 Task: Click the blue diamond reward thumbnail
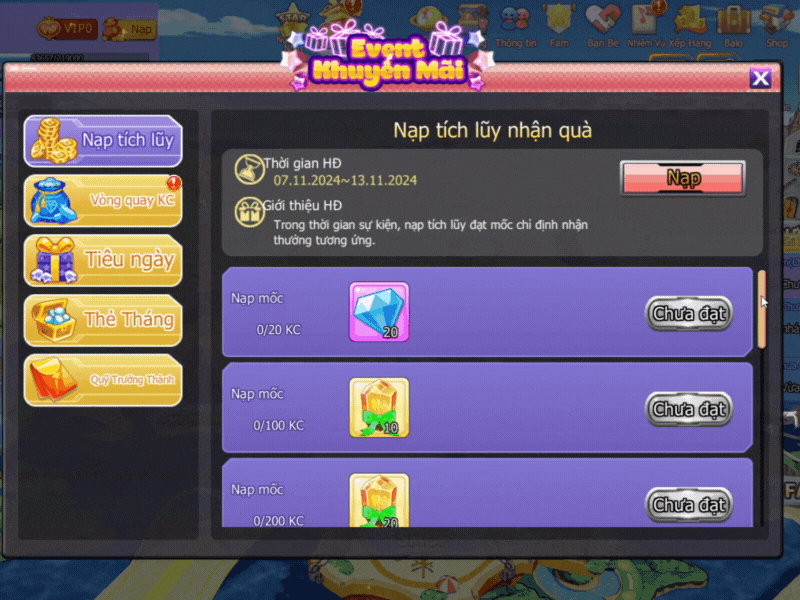coord(379,311)
